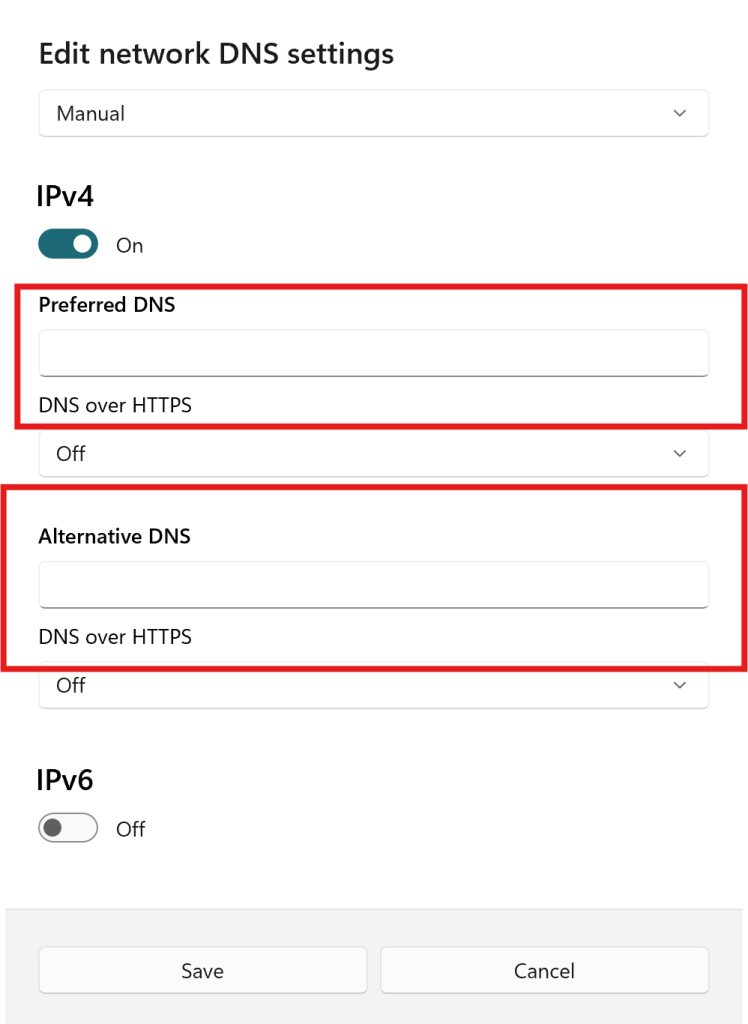Expand DNS over HTTPS dropdown under Preferred DNS
This screenshot has width=748, height=1024.
pos(373,454)
